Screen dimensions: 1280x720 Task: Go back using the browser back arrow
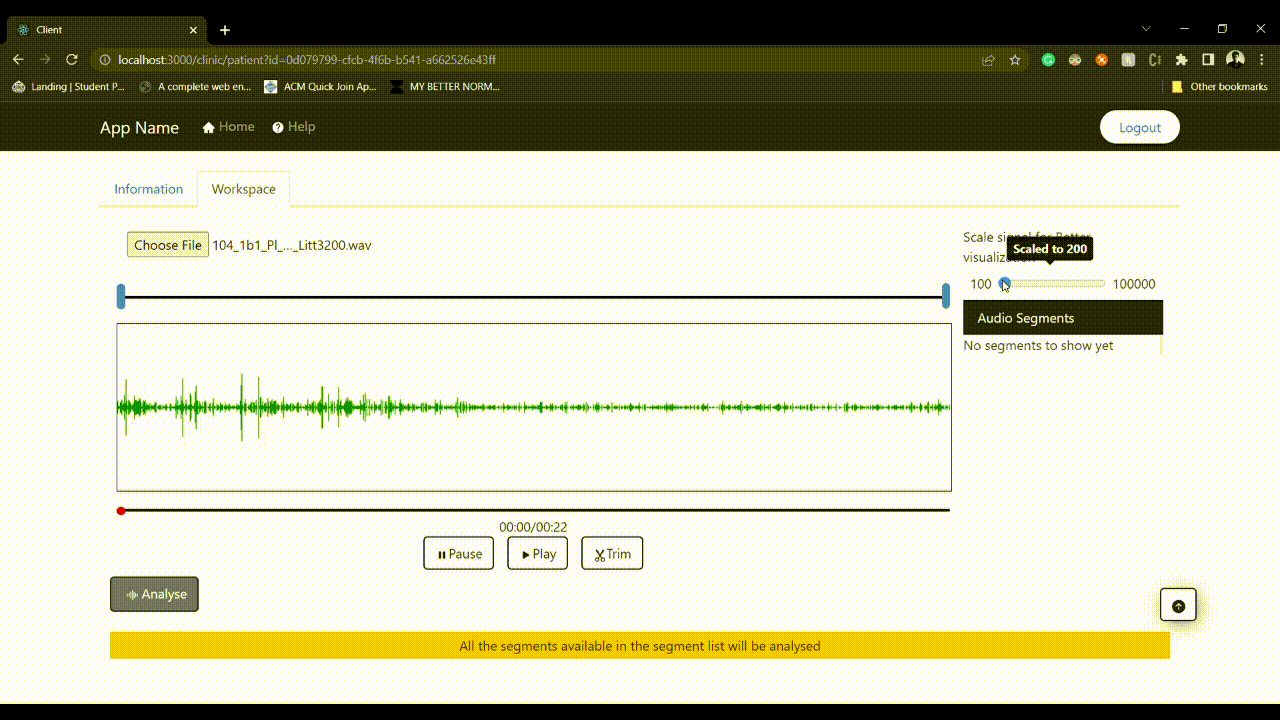pos(18,60)
